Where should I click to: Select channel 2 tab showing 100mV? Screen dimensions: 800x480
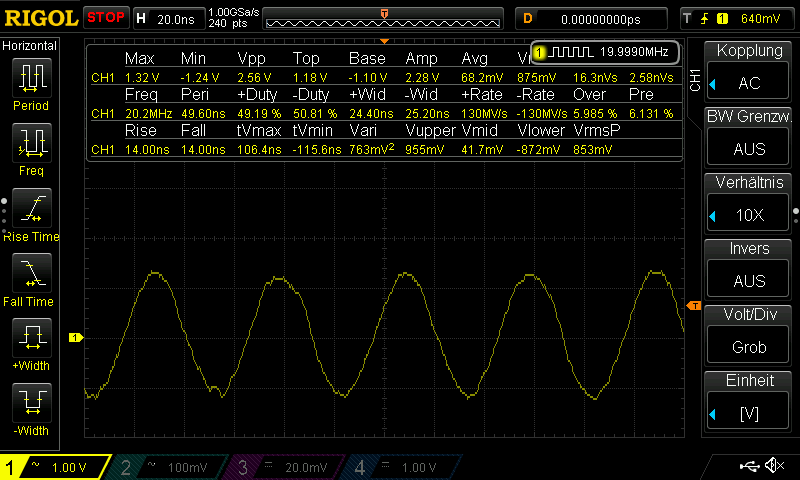click(x=168, y=467)
